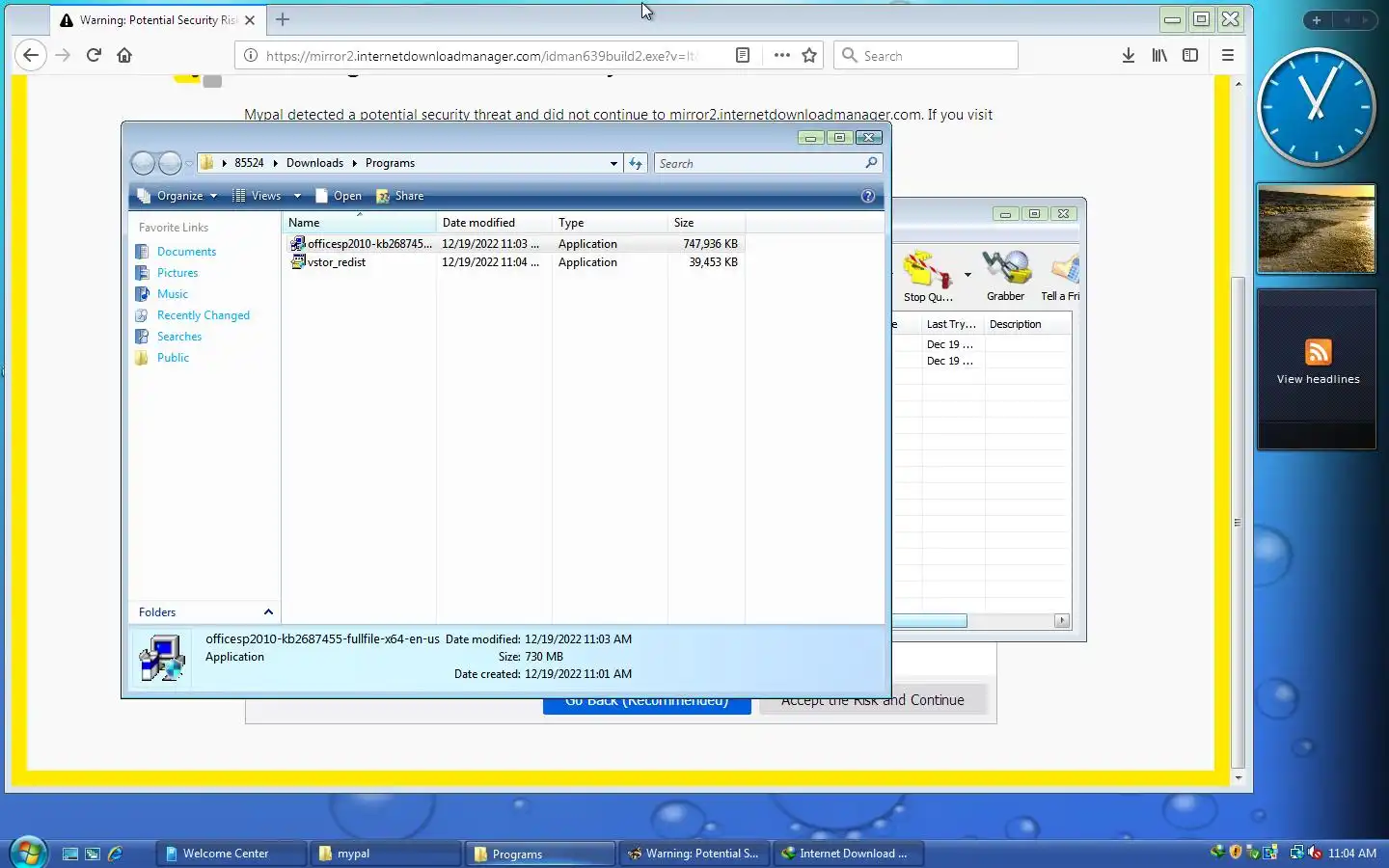Open the Documents favorite link

coord(186,252)
